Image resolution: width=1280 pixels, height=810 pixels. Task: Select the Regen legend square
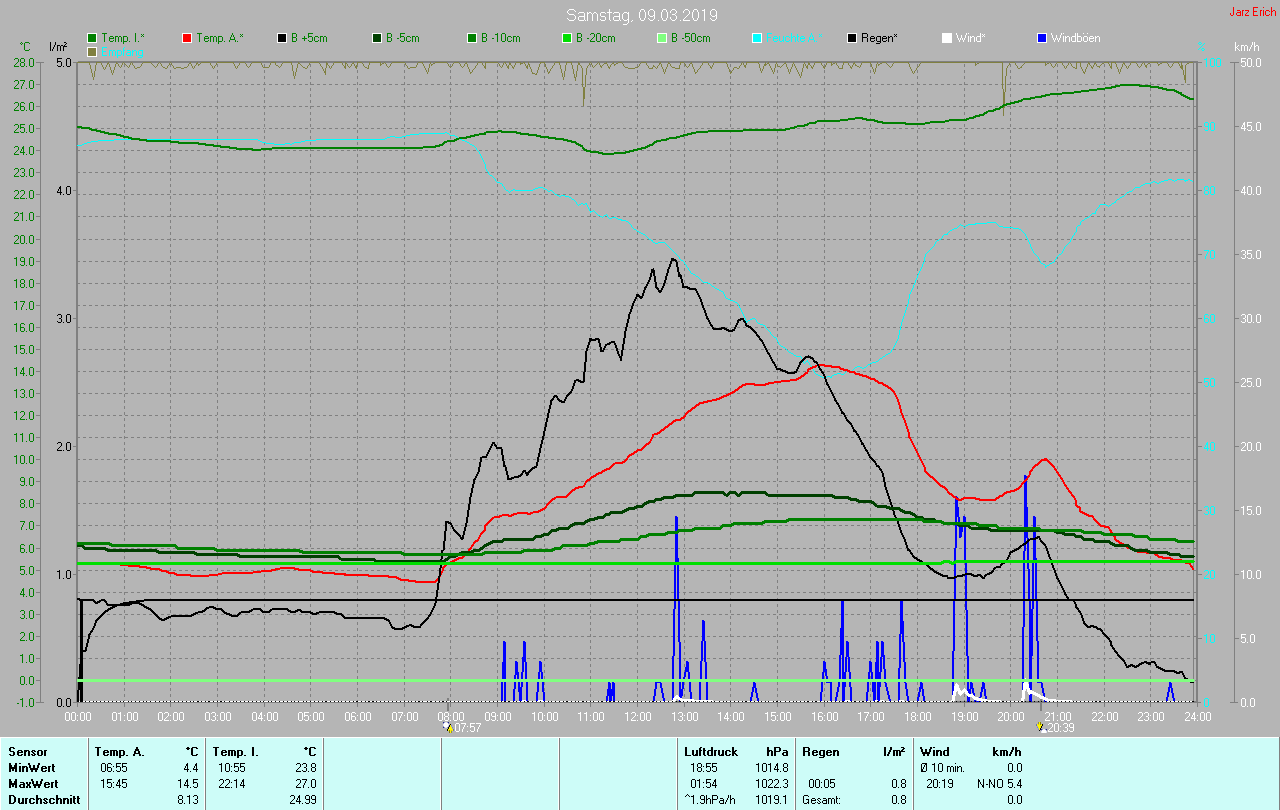[x=852, y=38]
